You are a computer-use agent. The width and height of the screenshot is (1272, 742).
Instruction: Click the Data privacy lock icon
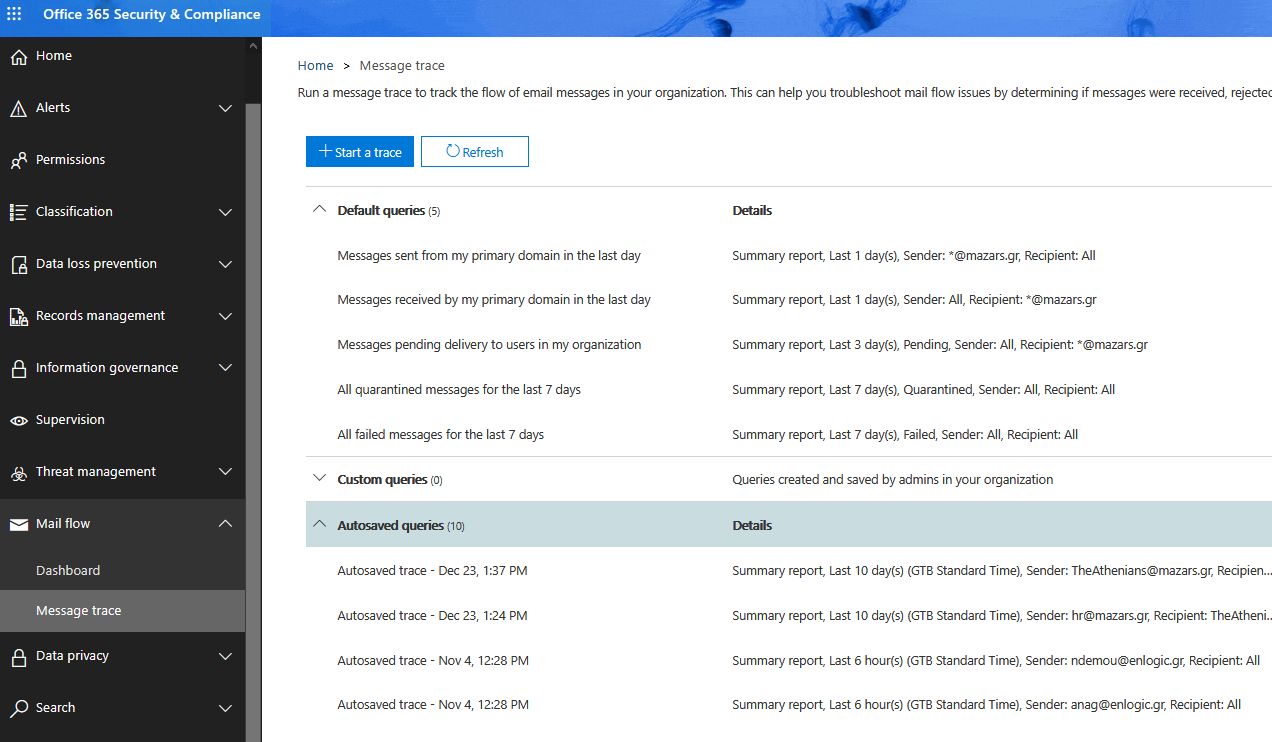(x=18, y=657)
